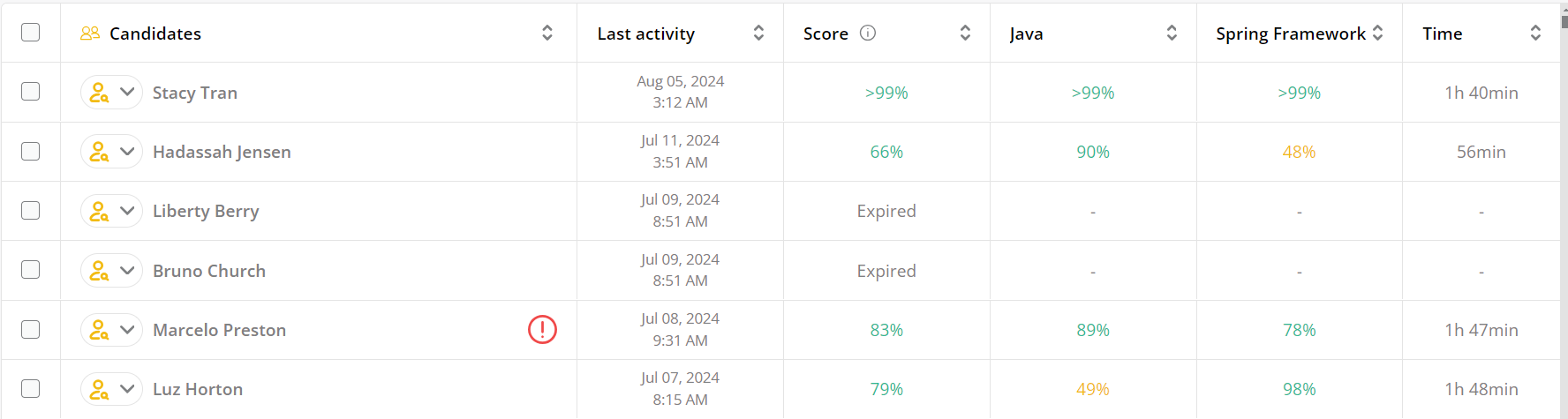The height and width of the screenshot is (419, 1568).
Task: Open Marcelo Preston's status dropdown chevron
Action: (x=127, y=330)
